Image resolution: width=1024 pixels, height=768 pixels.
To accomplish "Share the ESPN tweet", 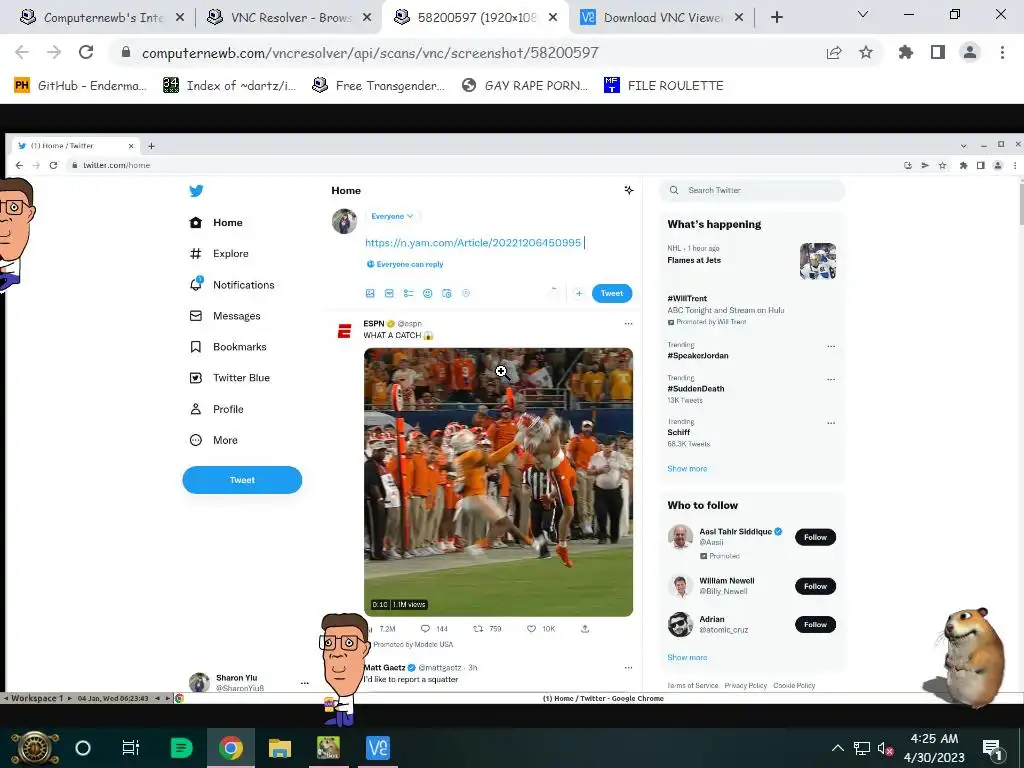I will pyautogui.click(x=585, y=629).
